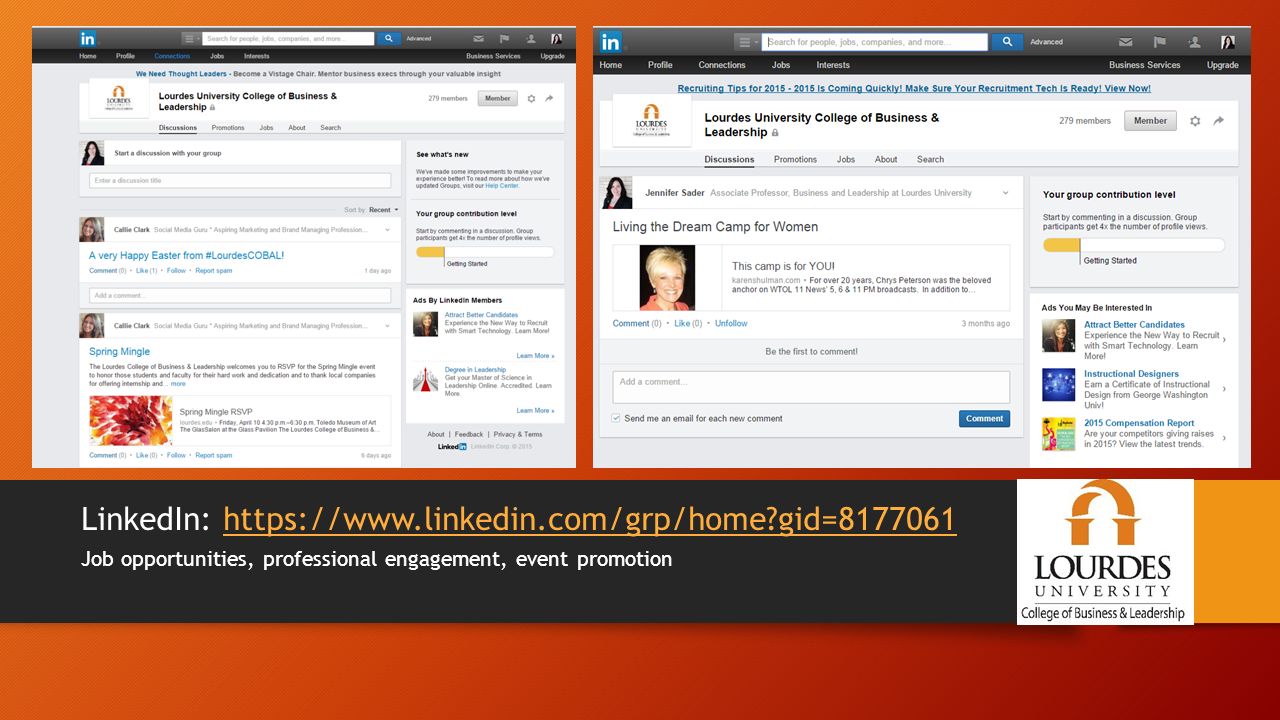Viewport: 1280px width, 720px height.
Task: Click the search people field in the right screenshot
Action: tap(875, 42)
